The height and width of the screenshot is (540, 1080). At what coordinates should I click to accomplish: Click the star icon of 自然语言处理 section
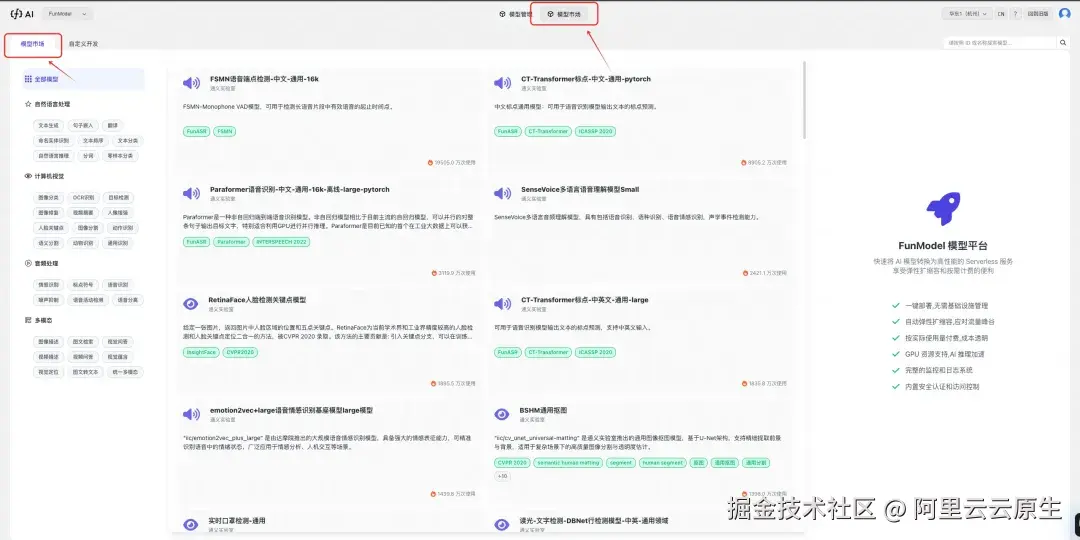pyautogui.click(x=28, y=105)
